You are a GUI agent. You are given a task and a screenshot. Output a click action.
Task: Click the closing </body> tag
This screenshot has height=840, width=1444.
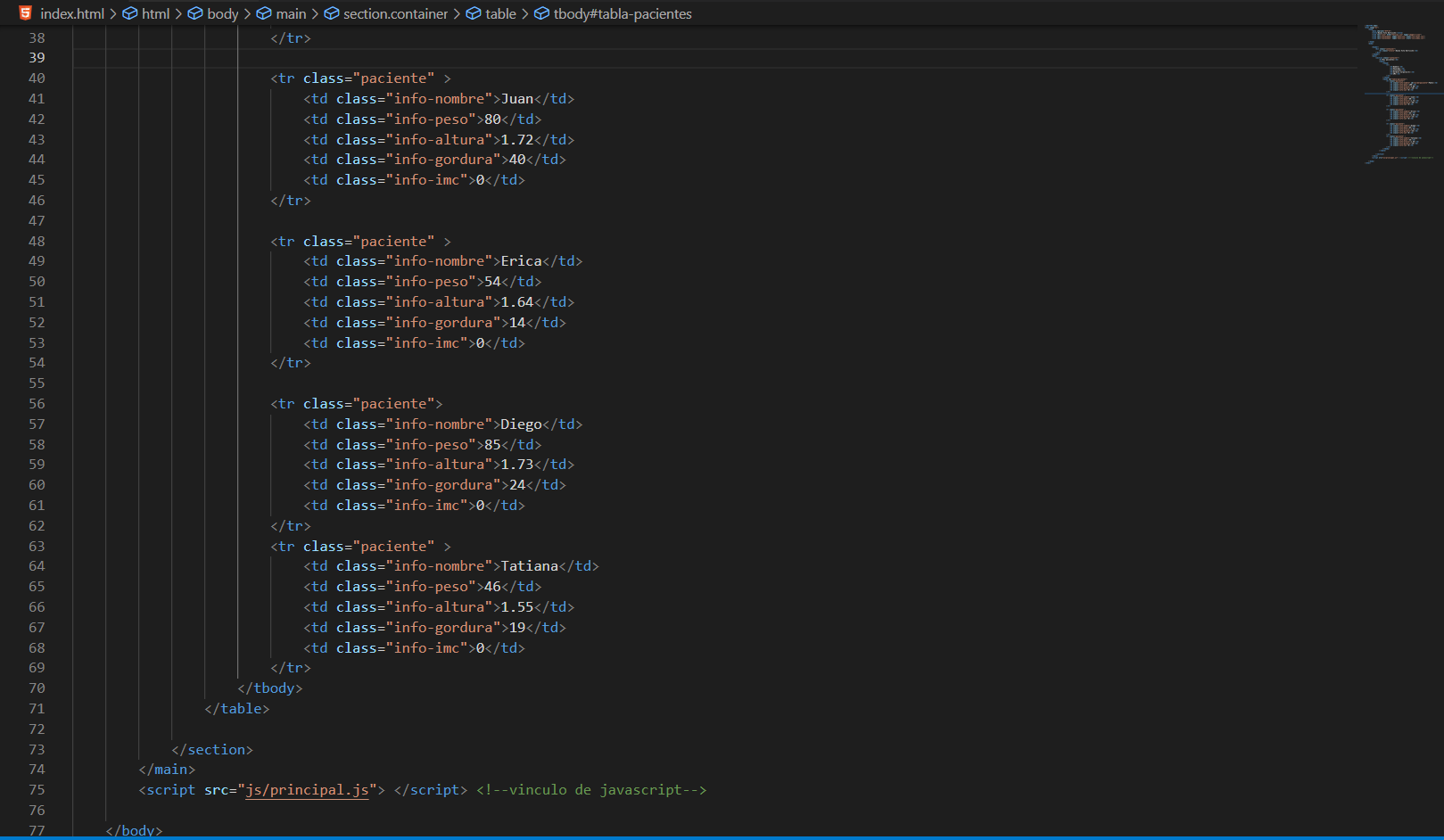(x=134, y=831)
